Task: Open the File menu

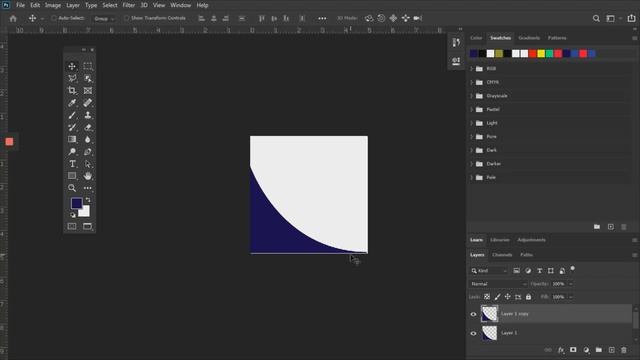Action: click(20, 5)
